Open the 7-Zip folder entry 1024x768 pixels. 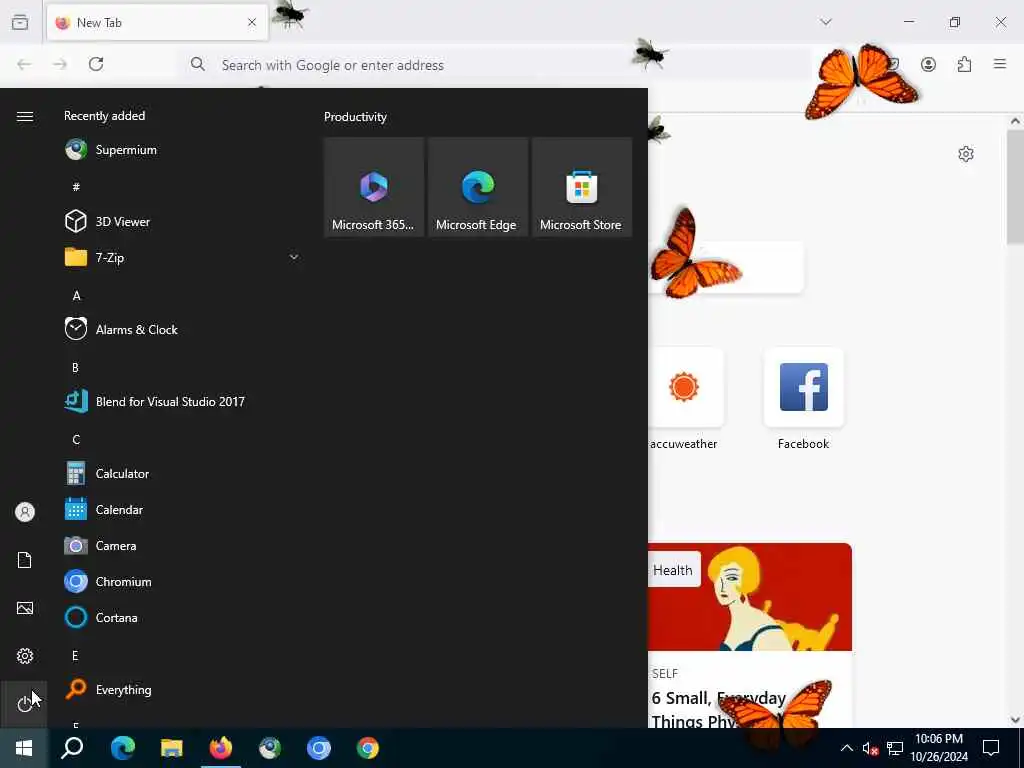[x=182, y=257]
